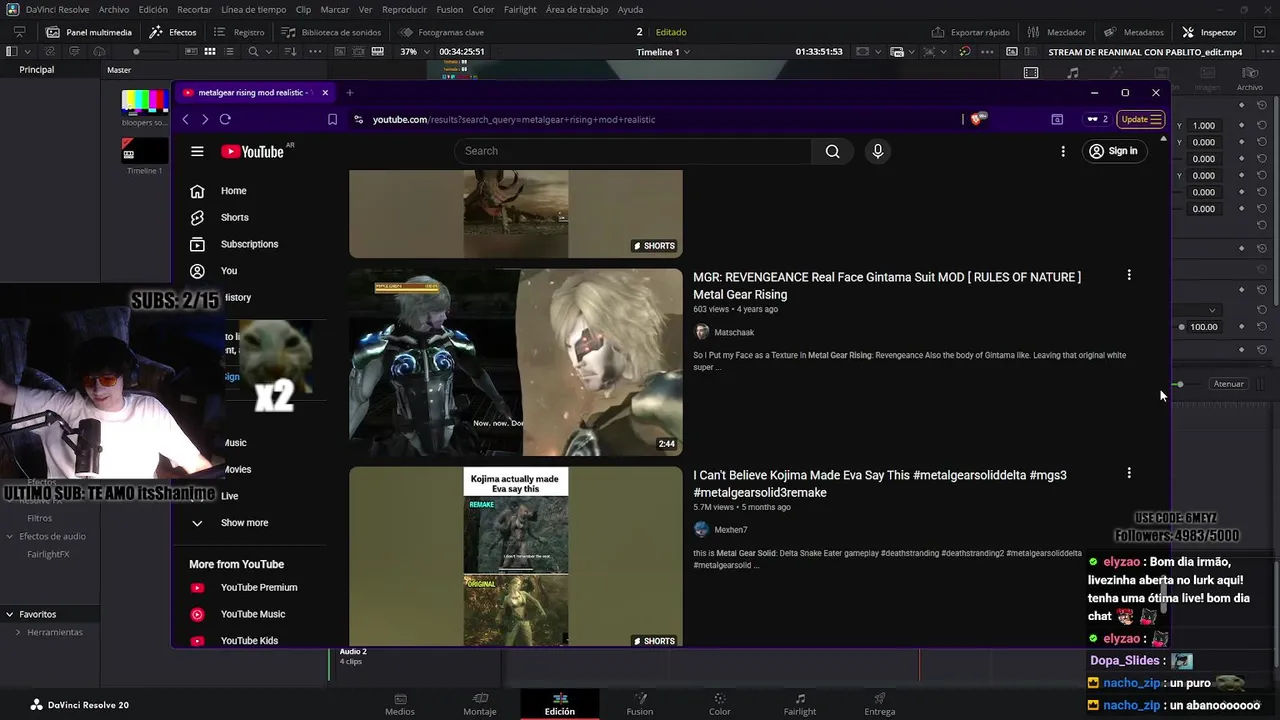The height and width of the screenshot is (720, 1280).
Task: Close the metalgear rising YouTube tab
Action: pyautogui.click(x=324, y=92)
